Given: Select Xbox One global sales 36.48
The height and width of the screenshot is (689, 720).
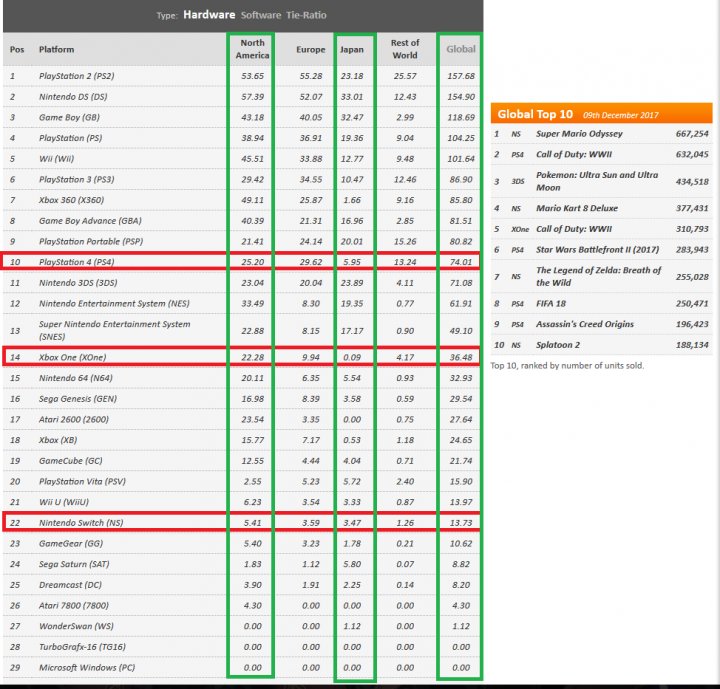Looking at the screenshot, I should [x=461, y=357].
